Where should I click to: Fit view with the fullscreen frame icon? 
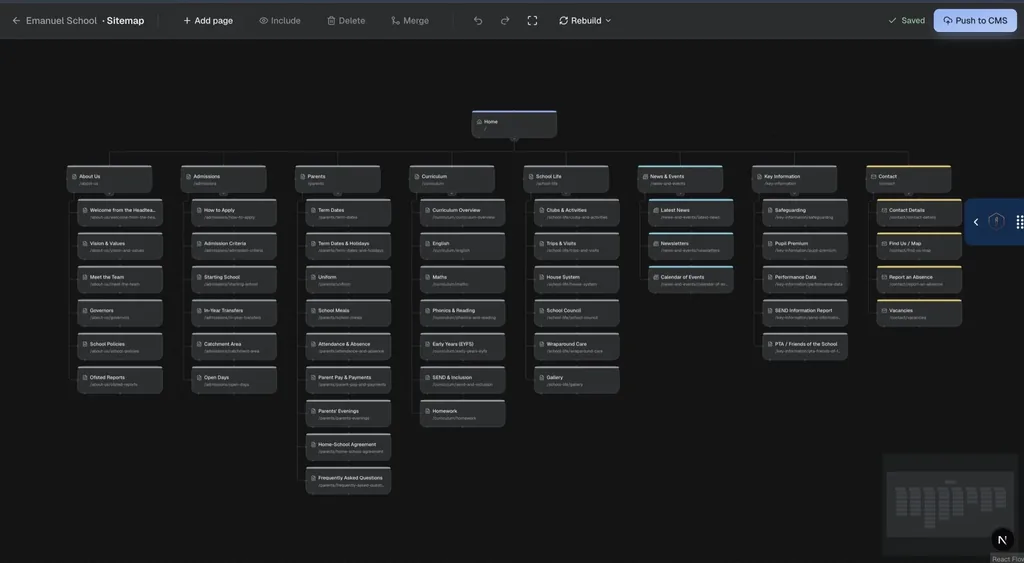(532, 21)
